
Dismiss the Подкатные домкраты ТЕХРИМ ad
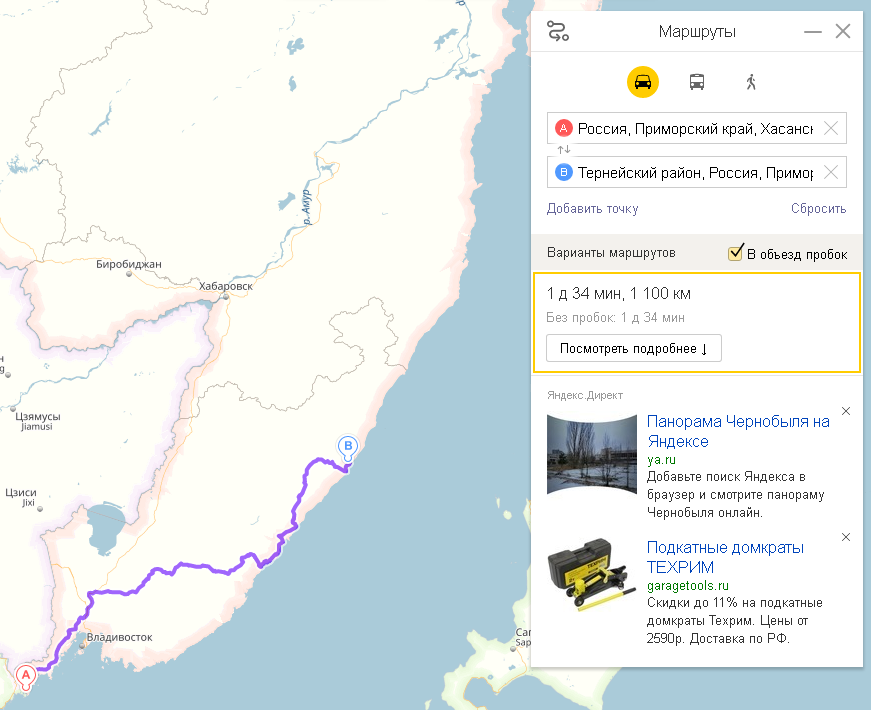tap(846, 537)
